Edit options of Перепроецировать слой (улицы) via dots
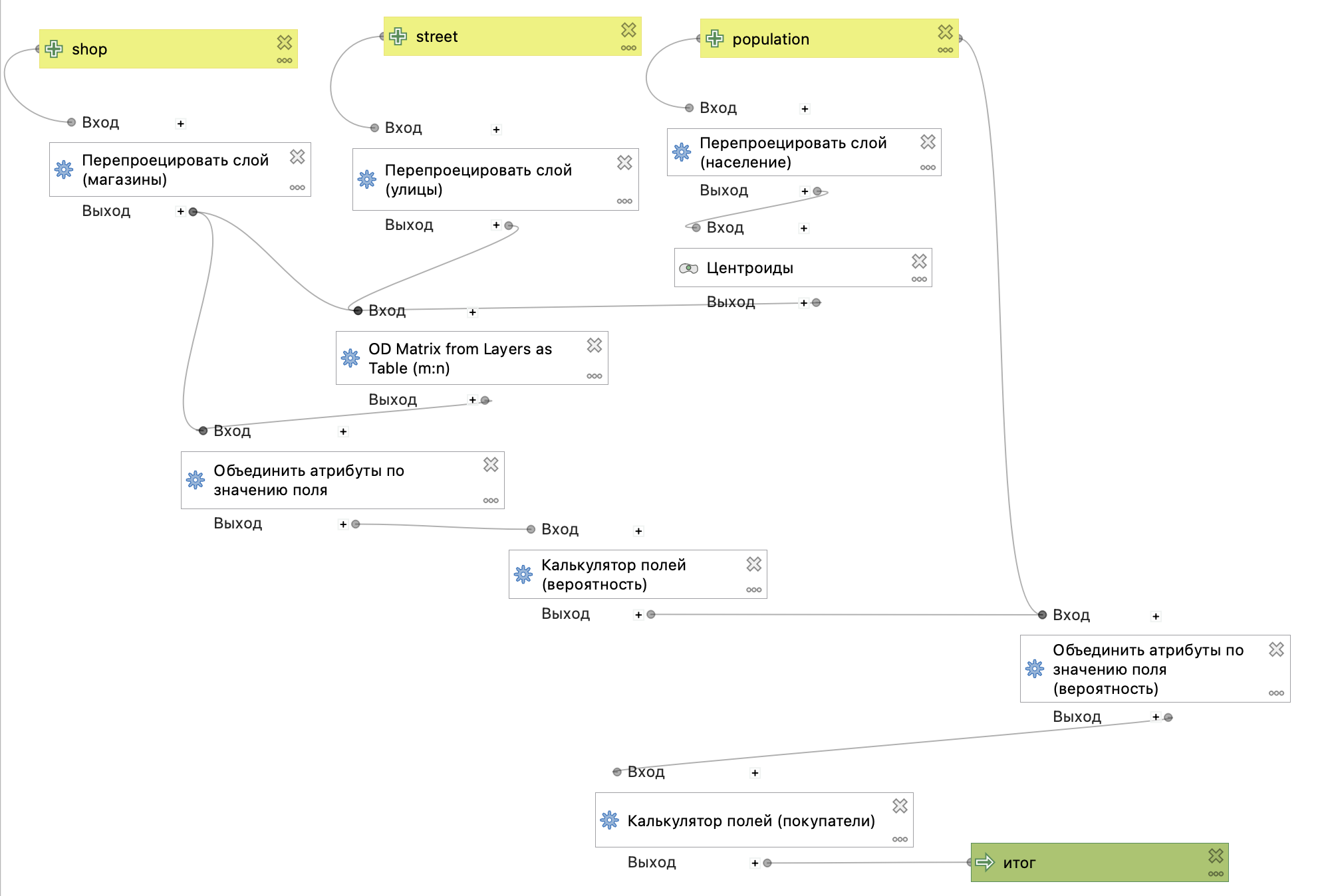The height and width of the screenshot is (896, 1322). click(x=624, y=201)
